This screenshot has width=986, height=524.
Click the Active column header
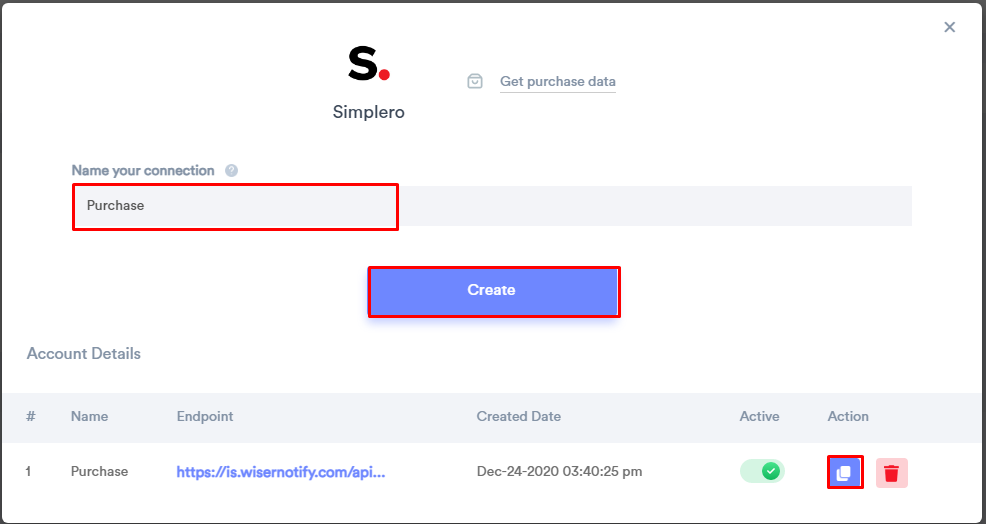[760, 416]
